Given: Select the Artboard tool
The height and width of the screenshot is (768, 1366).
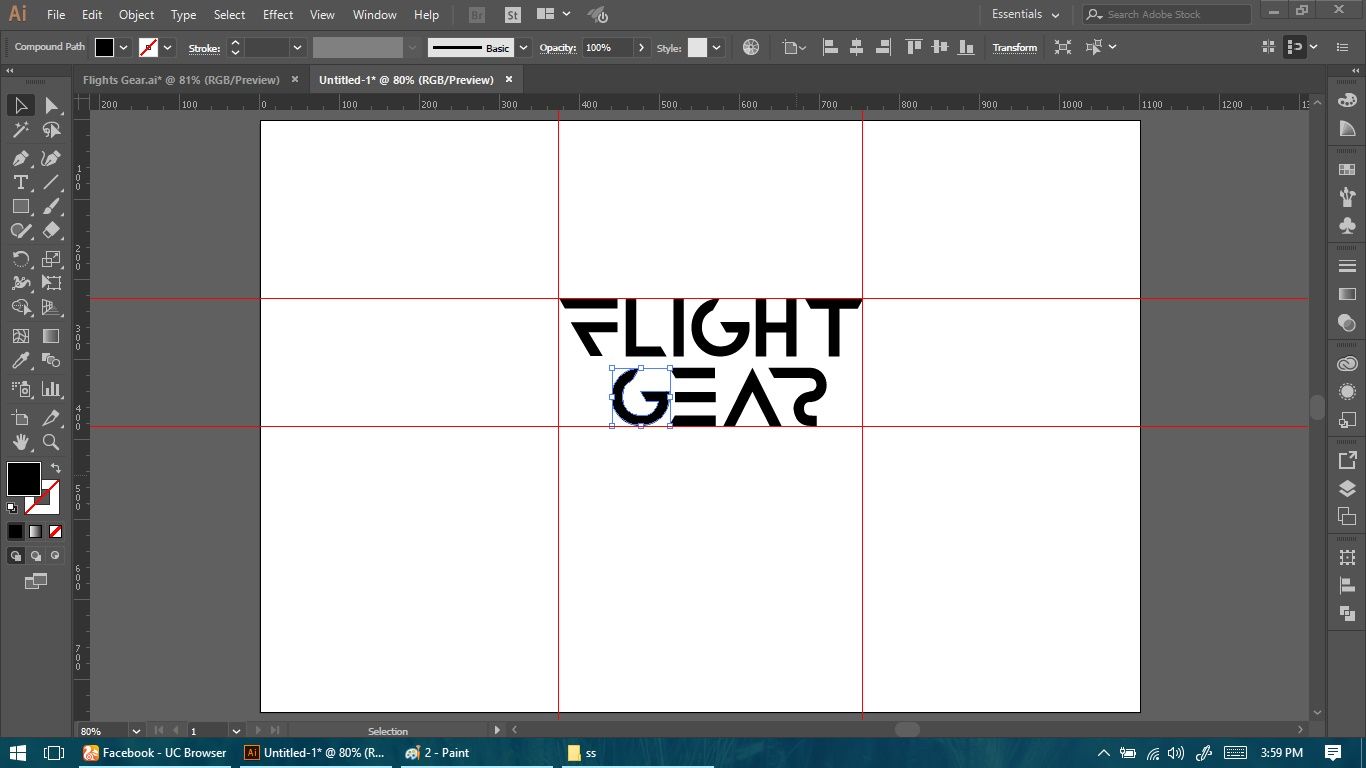Looking at the screenshot, I should point(20,418).
